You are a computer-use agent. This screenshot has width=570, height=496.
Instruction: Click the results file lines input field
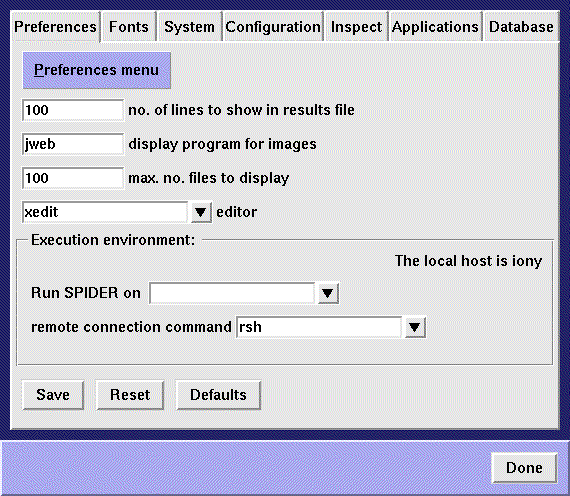[x=73, y=110]
